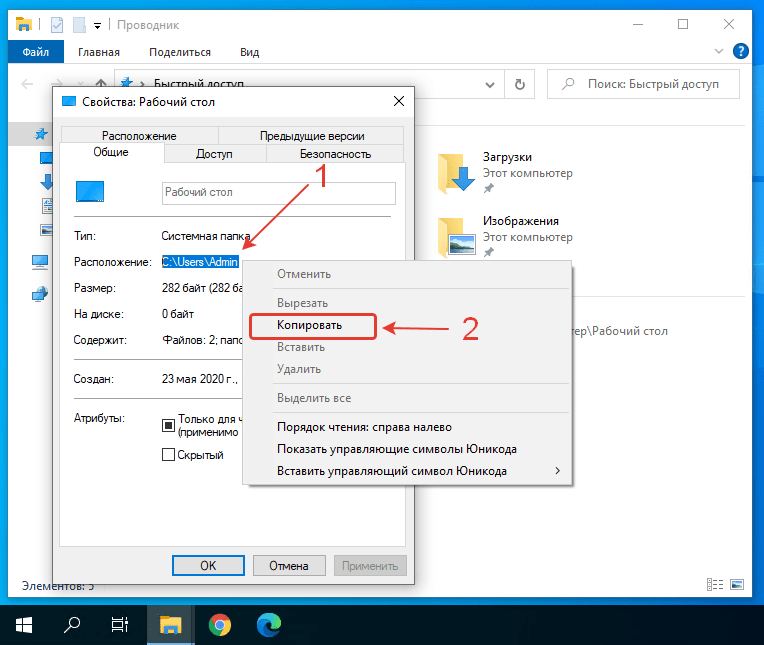The width and height of the screenshot is (764, 645).
Task: Open the address bar history dropdown
Action: [x=490, y=85]
